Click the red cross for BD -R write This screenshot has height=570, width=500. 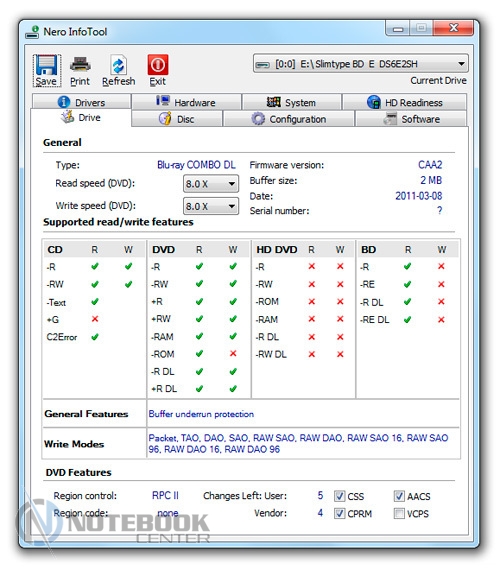tap(441, 266)
